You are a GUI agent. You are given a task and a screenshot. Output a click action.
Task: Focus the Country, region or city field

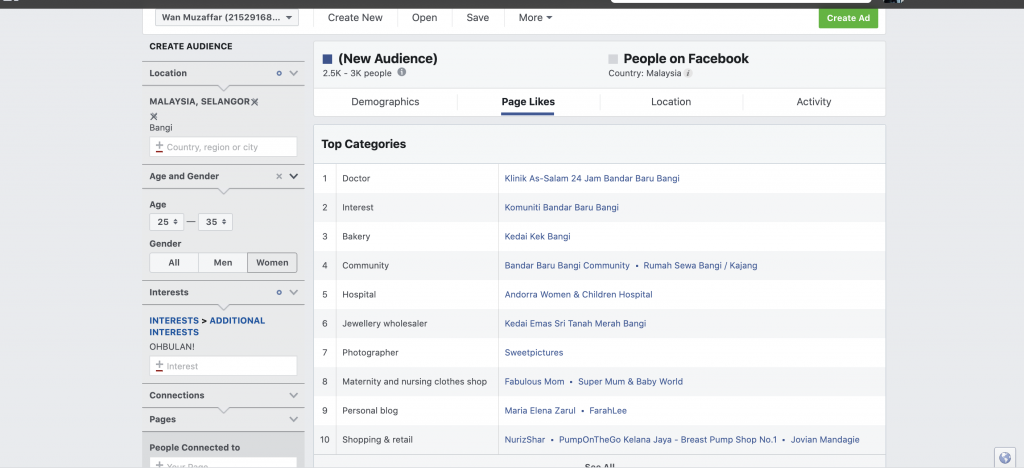[223, 147]
